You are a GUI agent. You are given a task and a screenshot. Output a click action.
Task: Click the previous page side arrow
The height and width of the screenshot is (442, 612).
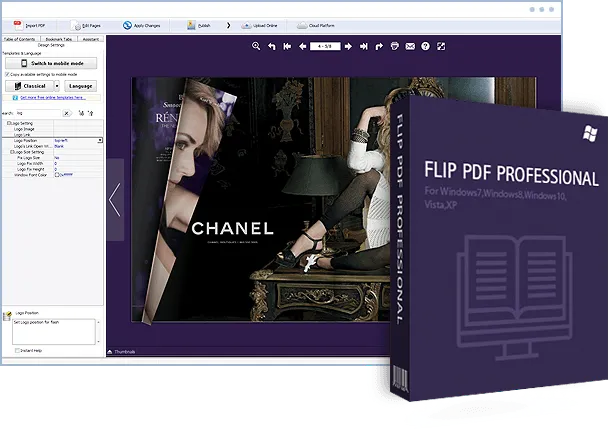pyautogui.click(x=115, y=200)
